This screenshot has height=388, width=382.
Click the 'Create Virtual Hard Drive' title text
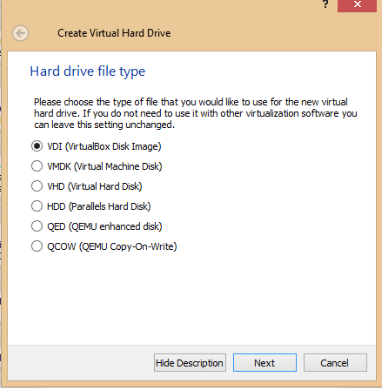click(114, 33)
